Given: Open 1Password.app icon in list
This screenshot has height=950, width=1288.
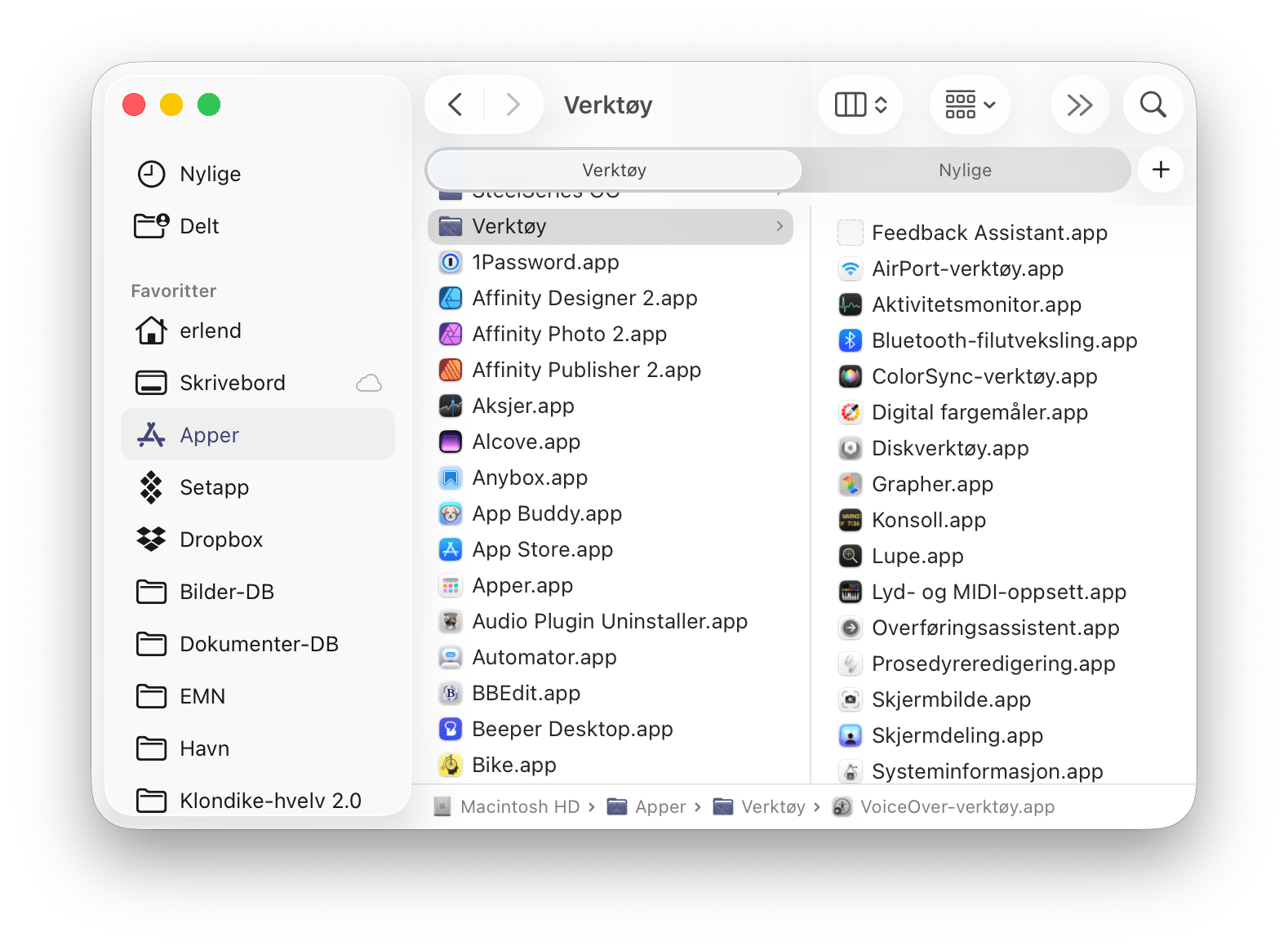Looking at the screenshot, I should click(451, 262).
